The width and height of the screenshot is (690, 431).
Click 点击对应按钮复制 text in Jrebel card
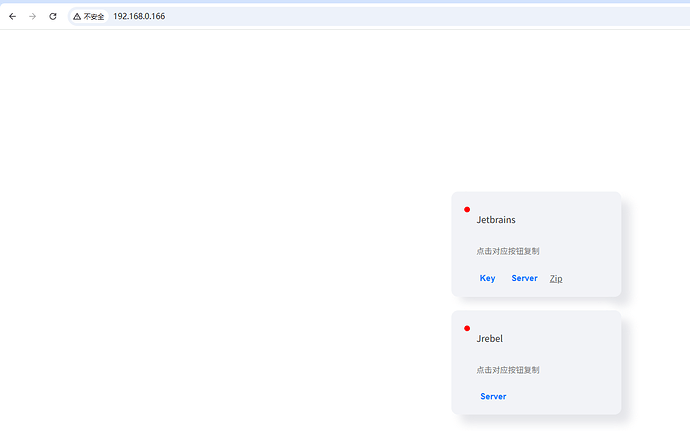tap(508, 370)
